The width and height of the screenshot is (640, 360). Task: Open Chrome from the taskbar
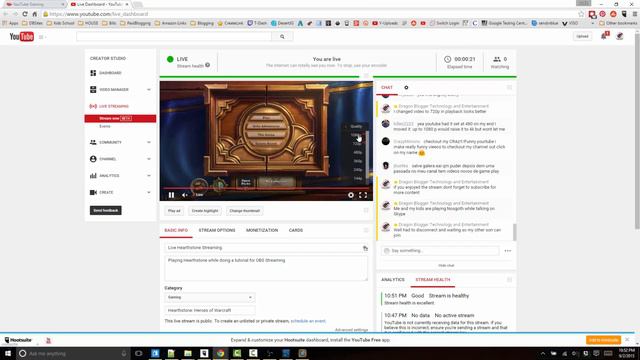tap(220, 353)
